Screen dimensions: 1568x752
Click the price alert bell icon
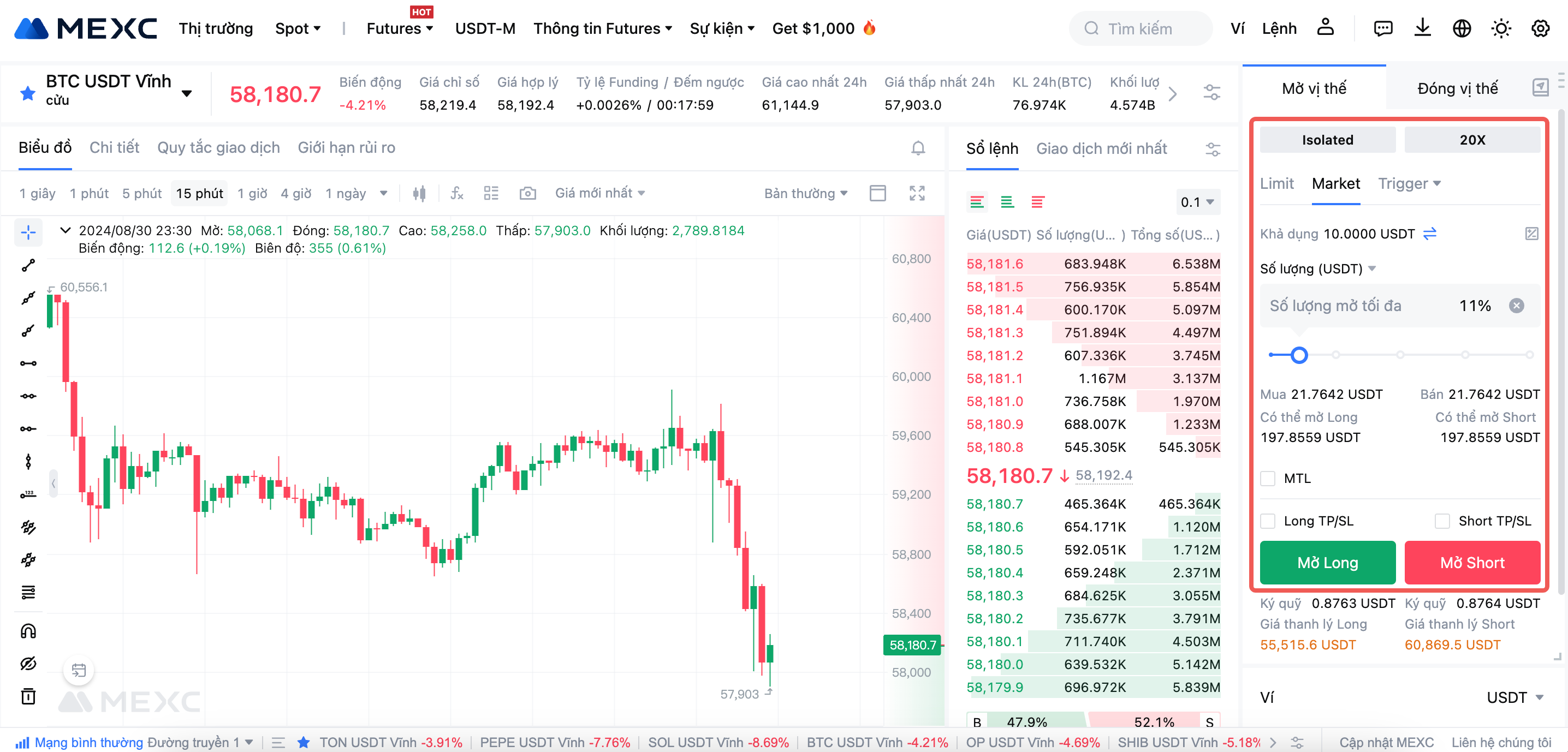click(918, 148)
